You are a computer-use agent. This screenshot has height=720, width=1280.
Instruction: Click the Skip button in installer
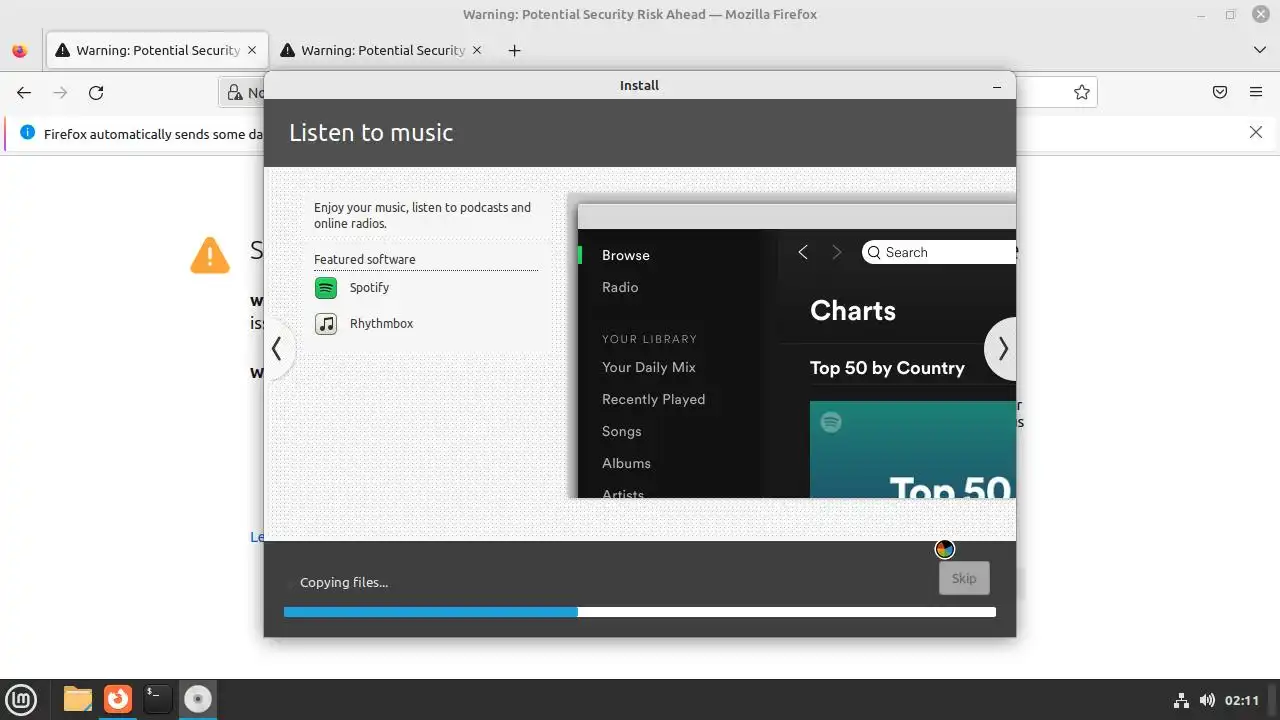coord(964,578)
